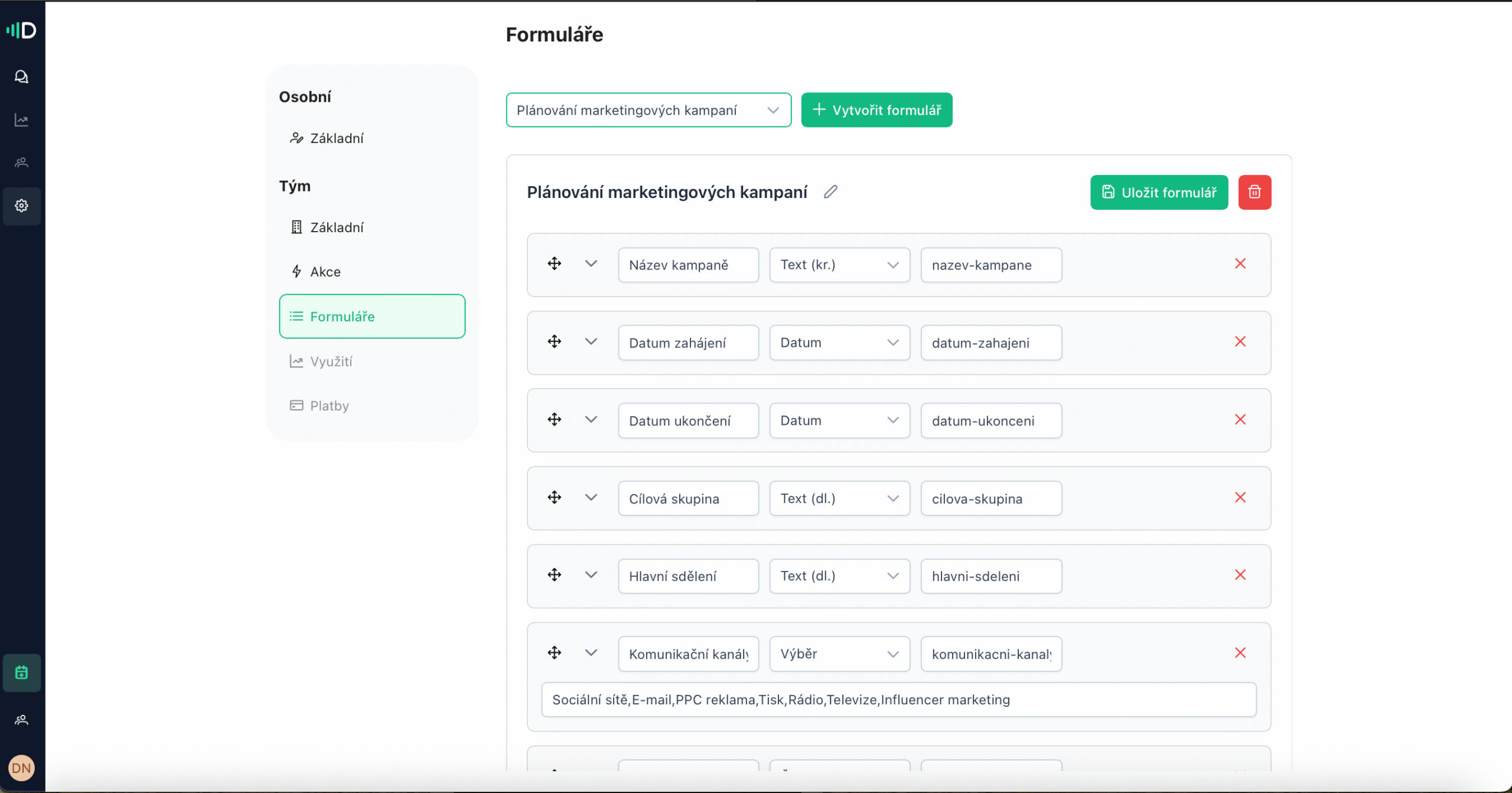Remove the Datum zahájení field

click(x=1240, y=342)
